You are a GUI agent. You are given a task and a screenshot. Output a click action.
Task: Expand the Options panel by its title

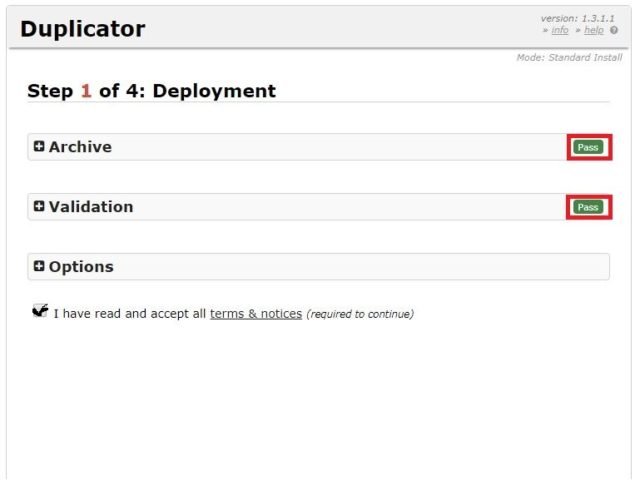[x=81, y=267]
